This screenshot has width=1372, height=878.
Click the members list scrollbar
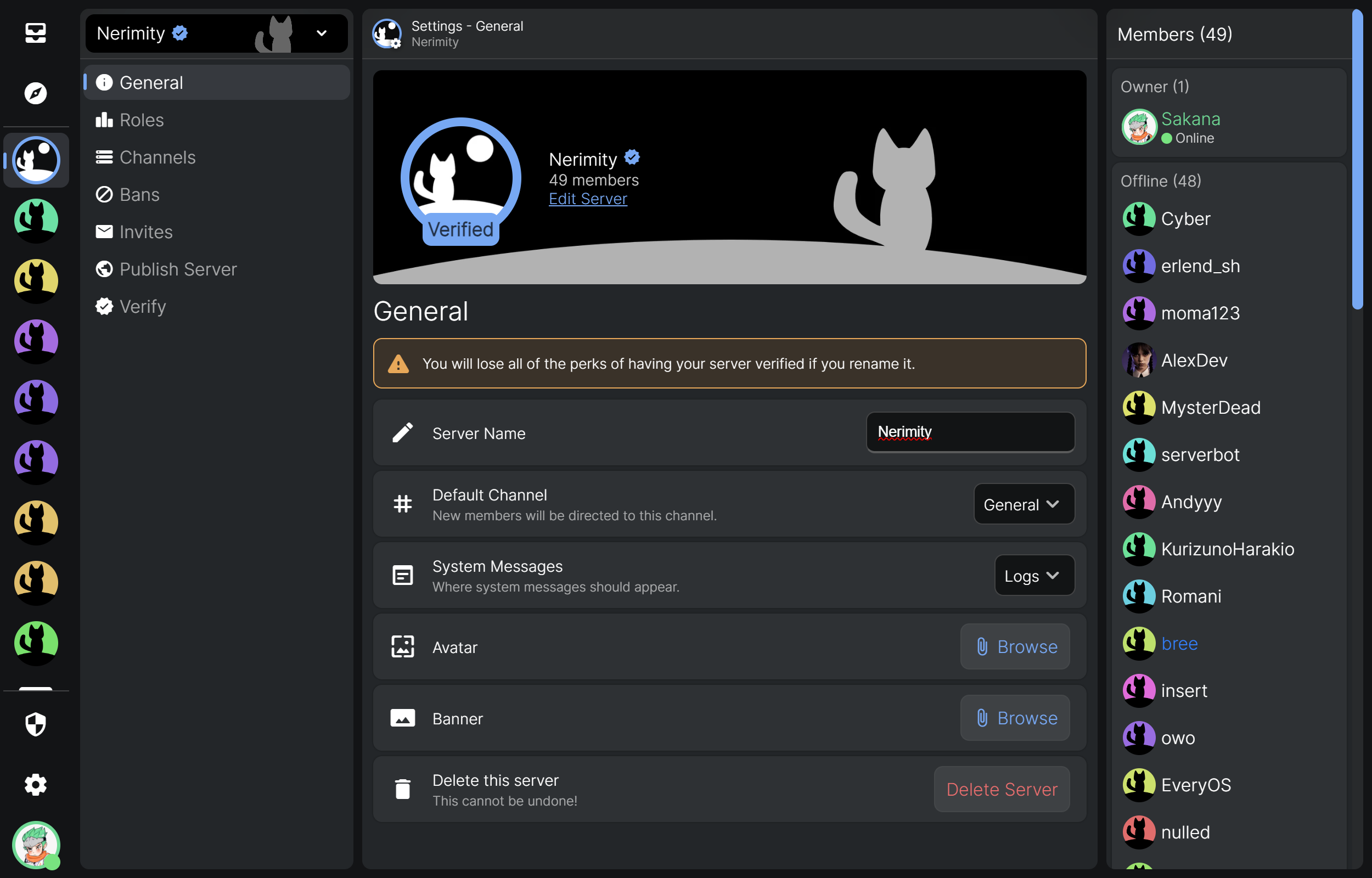[x=1357, y=160]
